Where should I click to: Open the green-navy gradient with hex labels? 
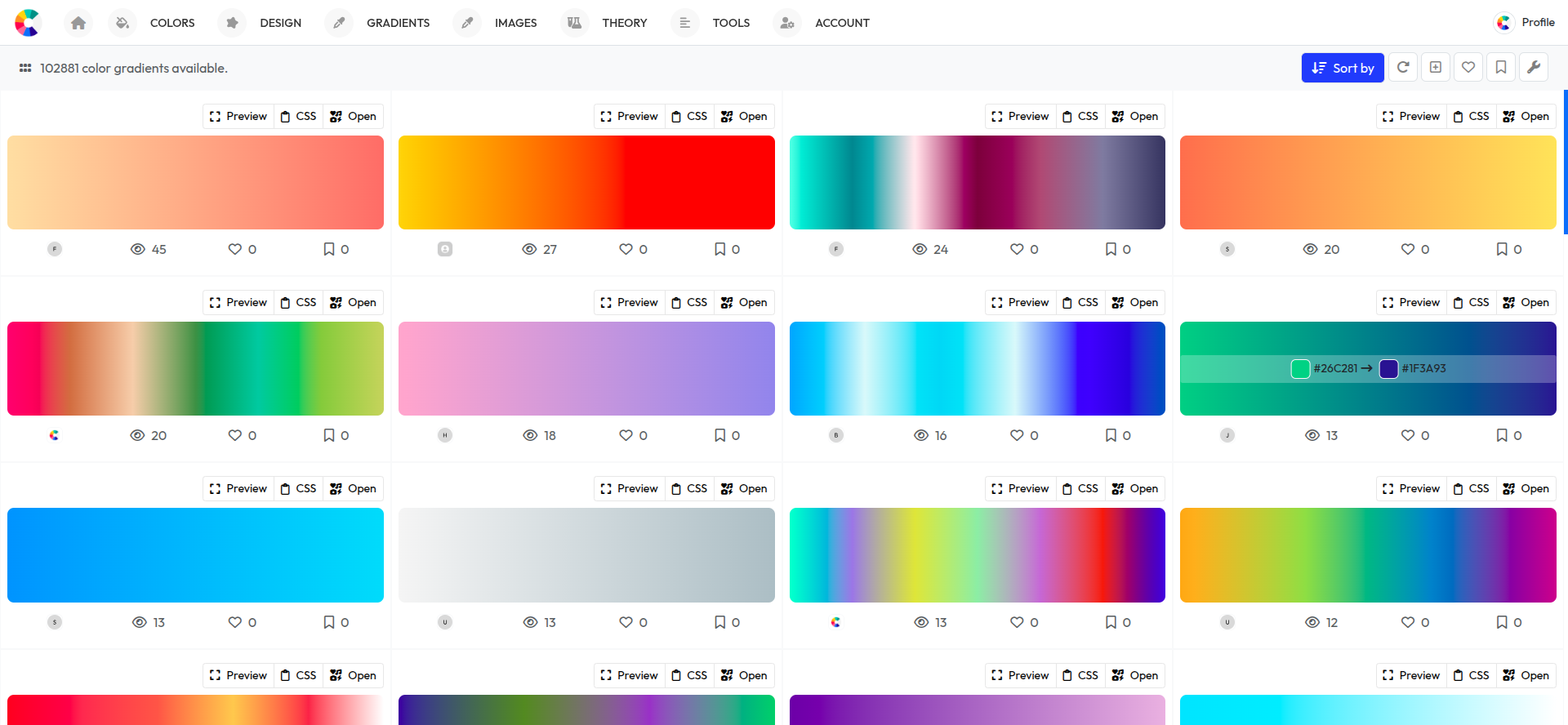[1526, 302]
